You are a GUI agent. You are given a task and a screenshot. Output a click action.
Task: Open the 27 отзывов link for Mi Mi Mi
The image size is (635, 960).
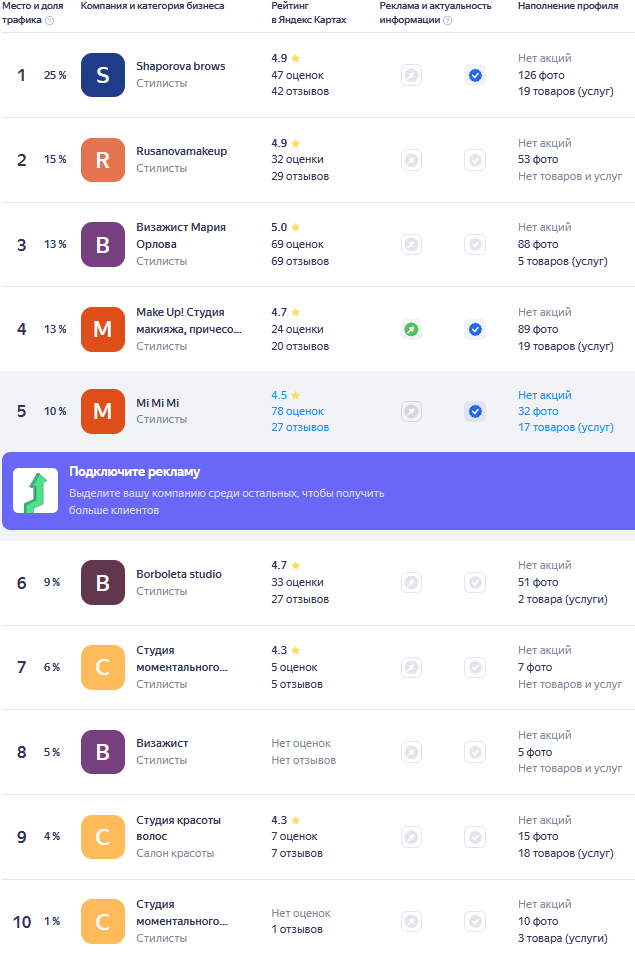pyautogui.click(x=300, y=427)
